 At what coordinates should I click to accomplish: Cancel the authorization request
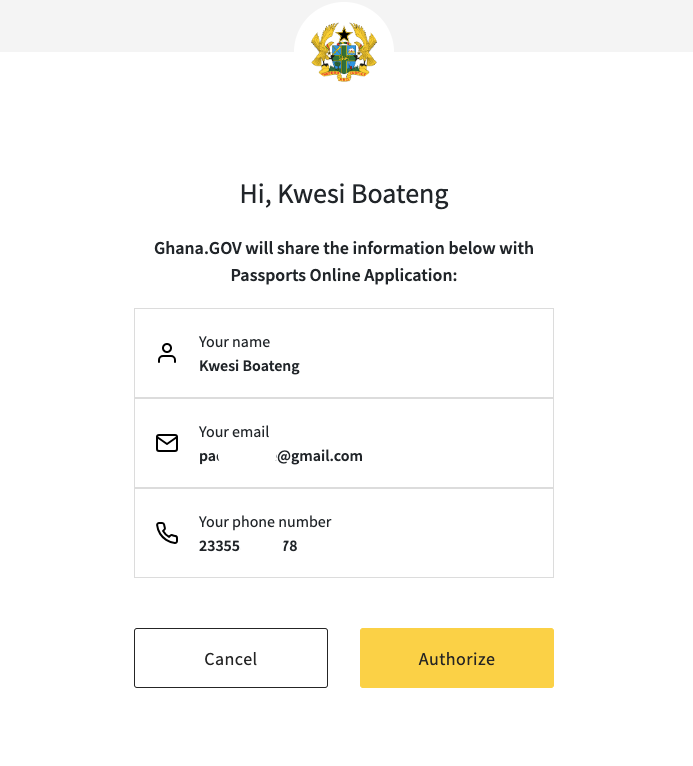[x=231, y=658]
